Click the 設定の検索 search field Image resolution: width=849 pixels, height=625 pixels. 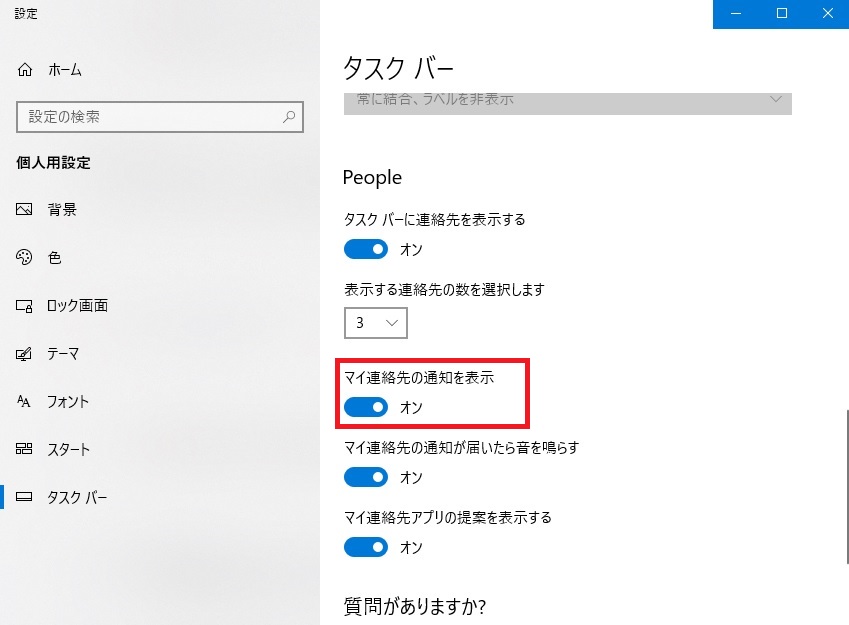click(160, 116)
